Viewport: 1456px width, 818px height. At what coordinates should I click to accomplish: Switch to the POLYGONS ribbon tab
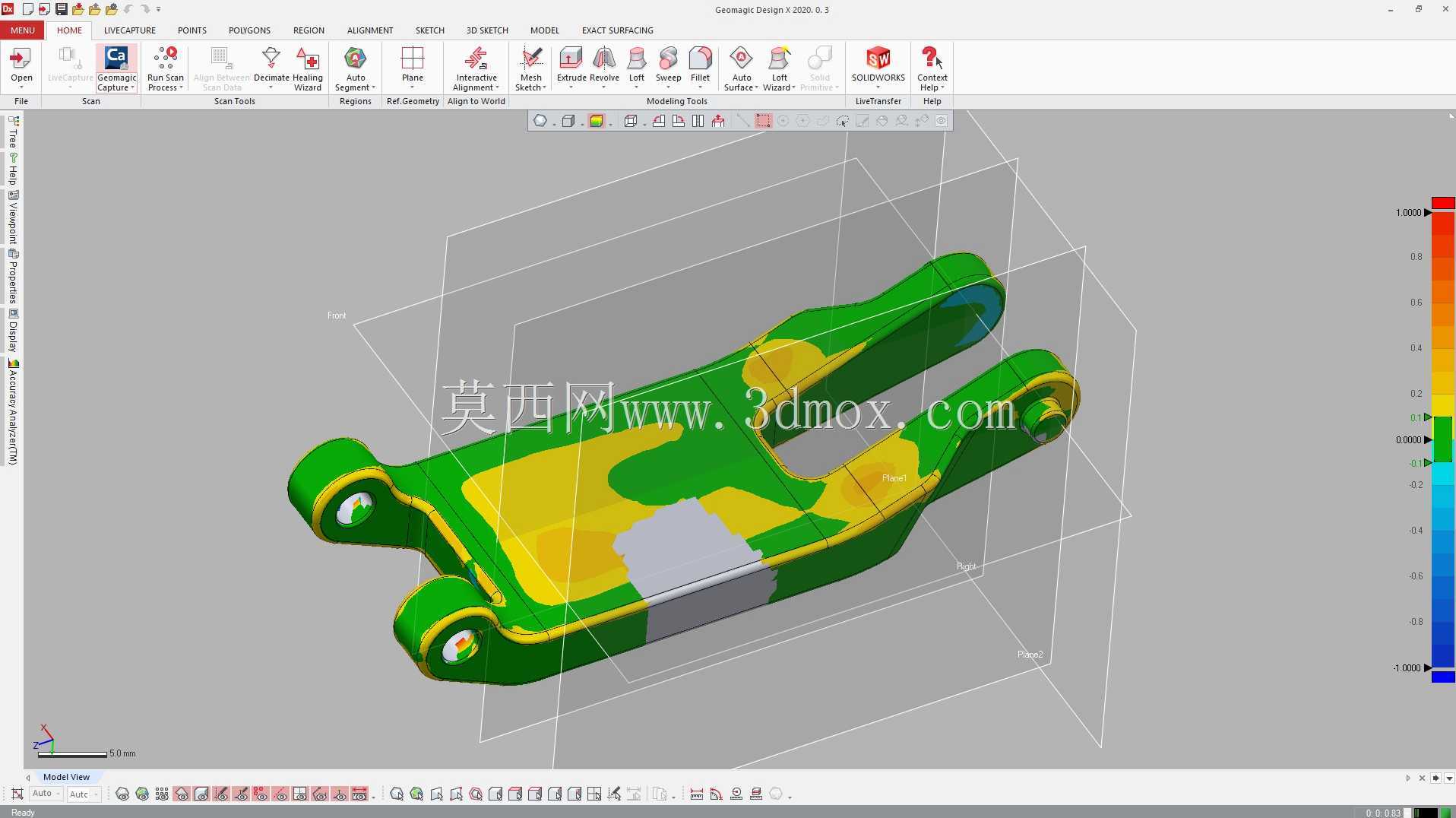(249, 30)
